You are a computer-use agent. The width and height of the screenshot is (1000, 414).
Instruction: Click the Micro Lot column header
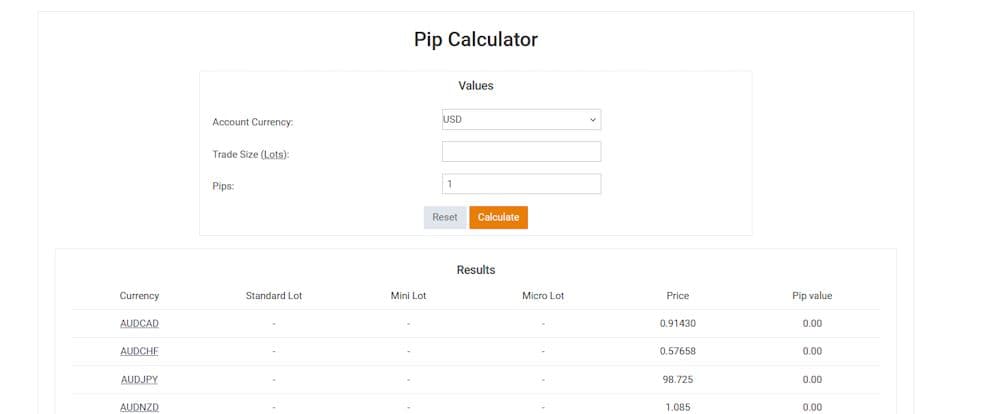(543, 296)
